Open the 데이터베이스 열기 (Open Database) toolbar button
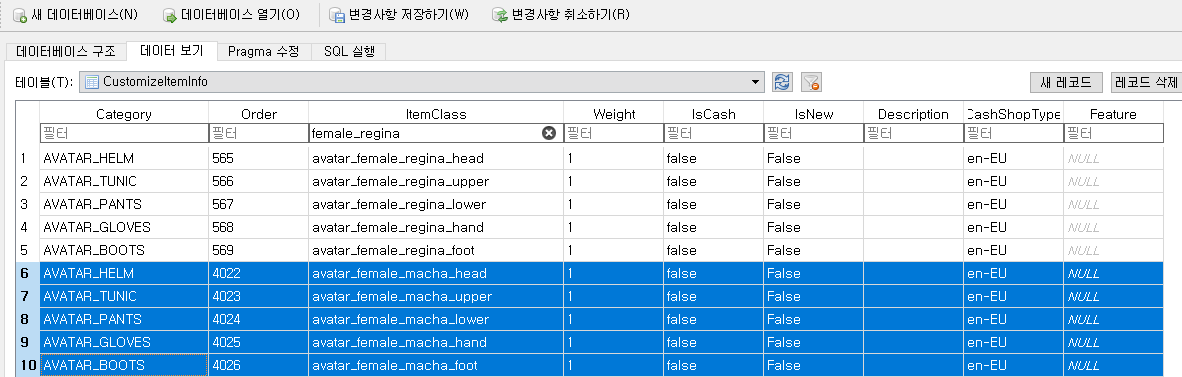This screenshot has height=377, width=1182. tap(231, 14)
